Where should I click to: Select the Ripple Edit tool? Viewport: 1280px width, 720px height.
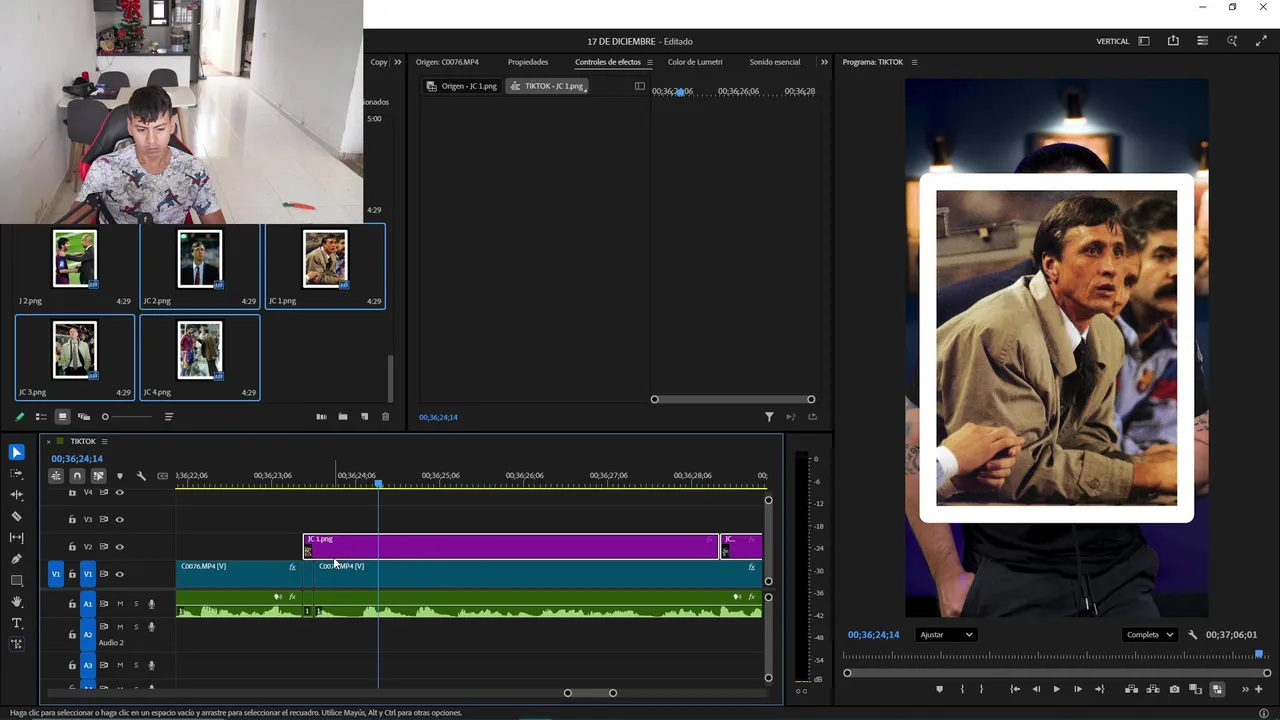tap(16, 495)
